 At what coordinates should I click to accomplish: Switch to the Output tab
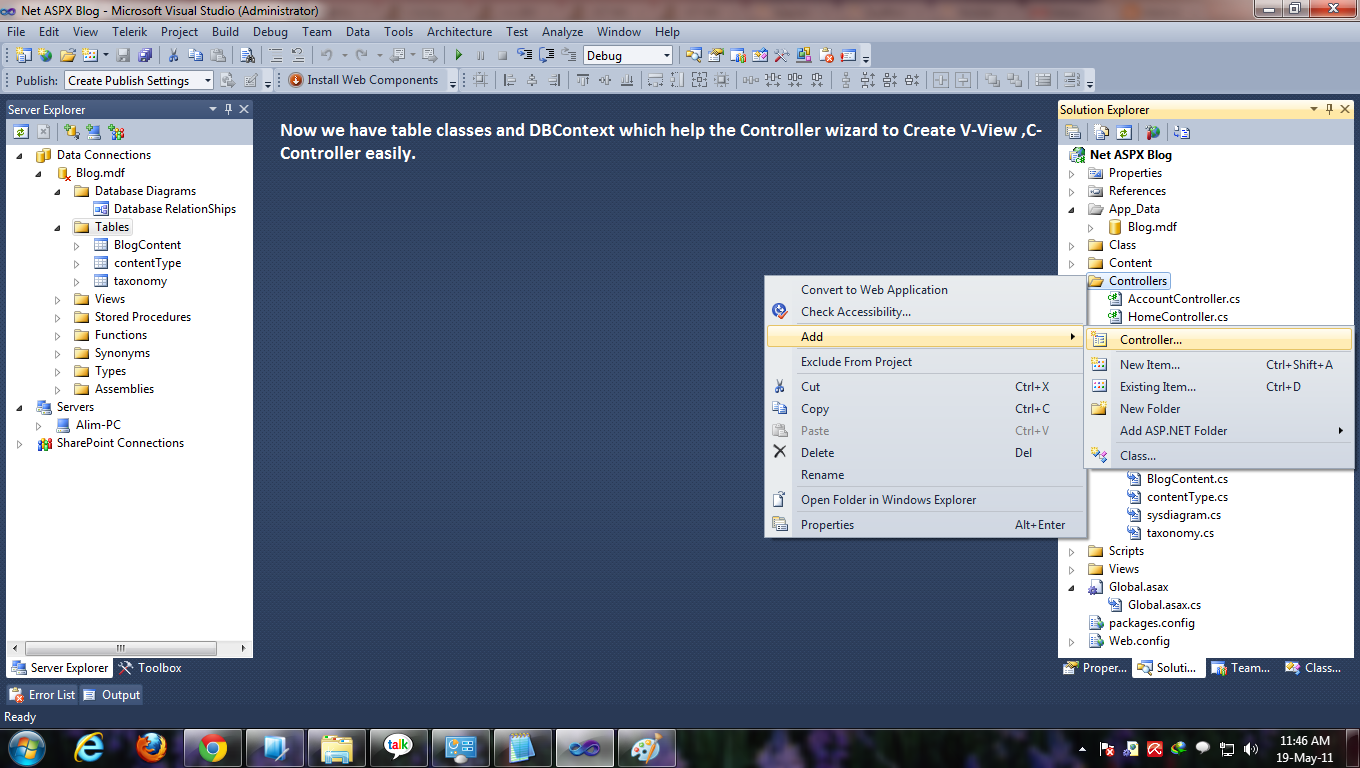pos(119,694)
